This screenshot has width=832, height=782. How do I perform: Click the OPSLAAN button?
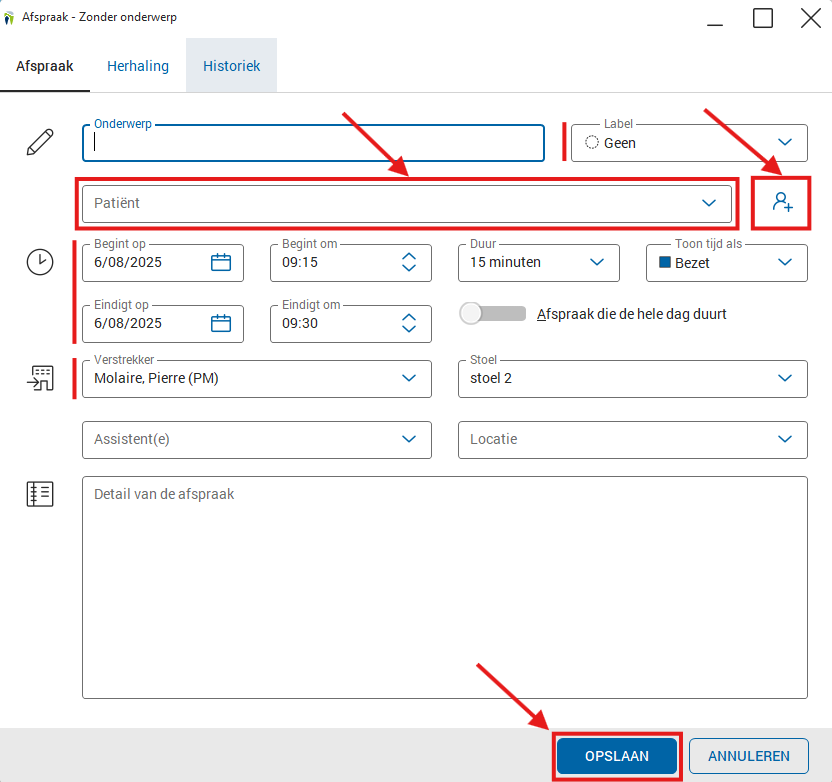[x=617, y=756]
